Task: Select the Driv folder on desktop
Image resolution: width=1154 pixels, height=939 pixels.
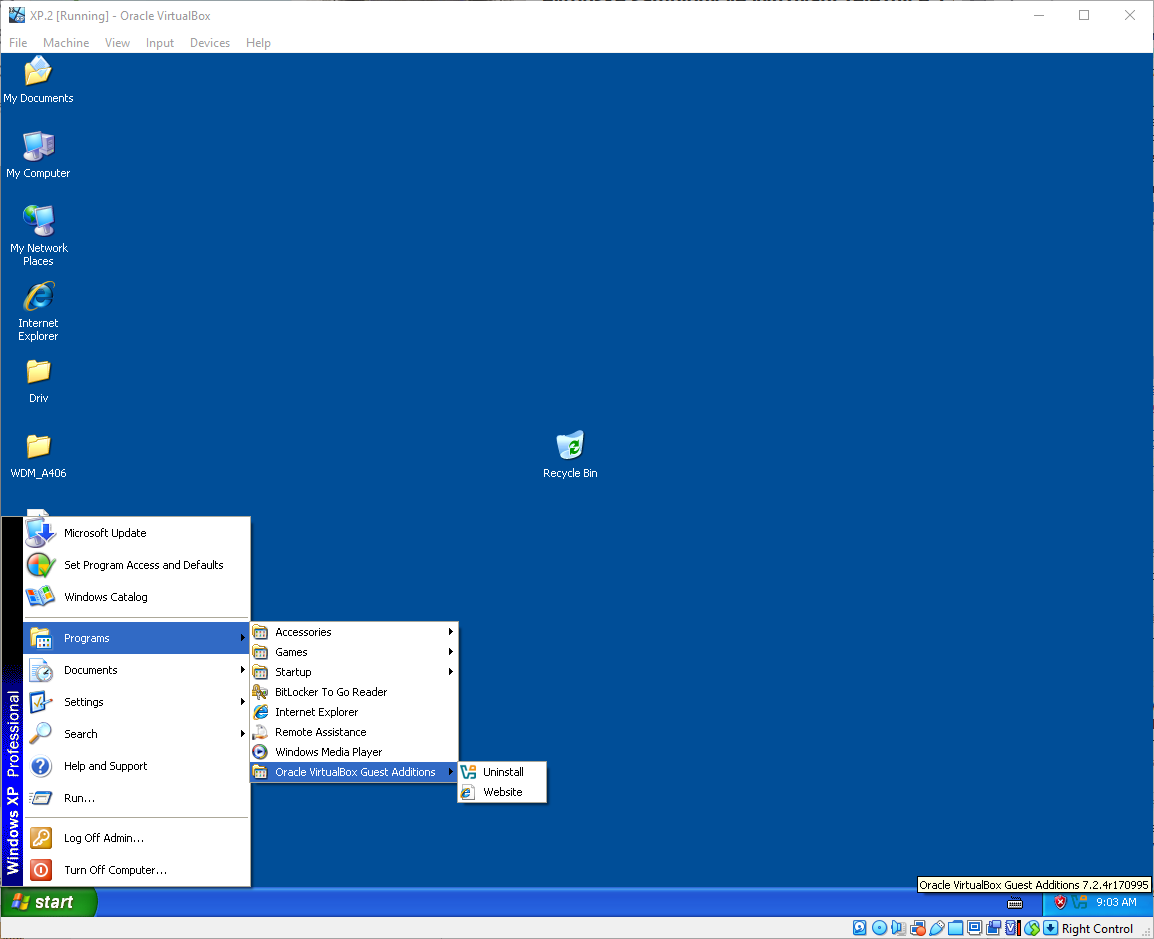Action: [38, 381]
